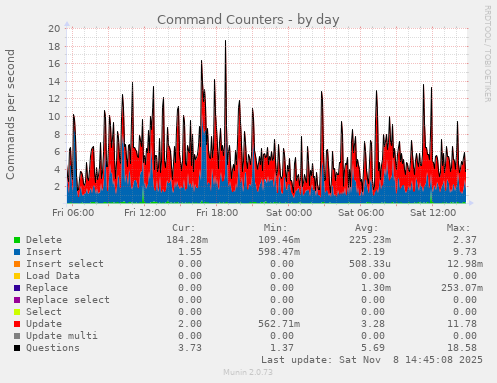The image size is (497, 383).
Task: Click the 'Insert select' legend label
Action: (65, 264)
